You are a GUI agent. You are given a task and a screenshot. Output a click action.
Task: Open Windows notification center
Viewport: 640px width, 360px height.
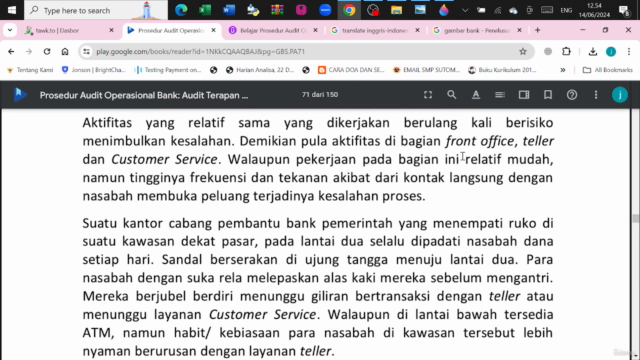tap(624, 10)
